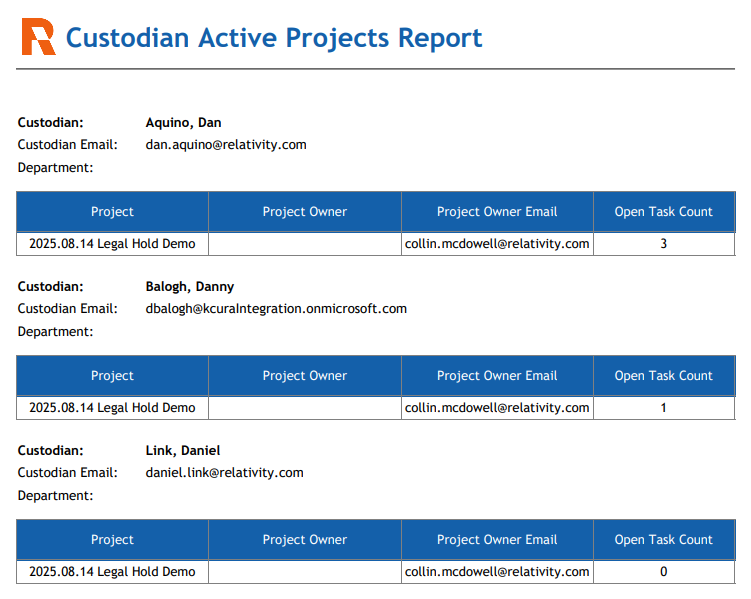Screen dimensions: 751x599
Task: Click Custodian label beside Link, Daniel
Action: [51, 451]
